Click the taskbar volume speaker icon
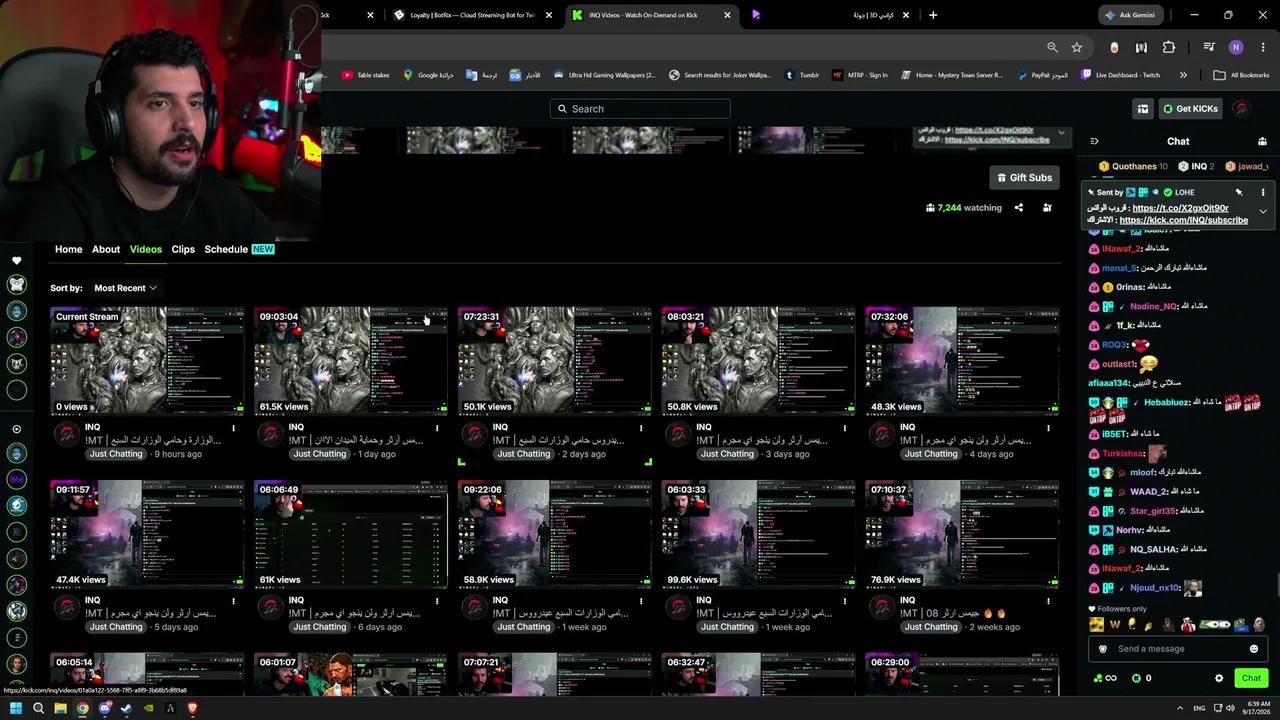The height and width of the screenshot is (720, 1280). [x=1230, y=708]
